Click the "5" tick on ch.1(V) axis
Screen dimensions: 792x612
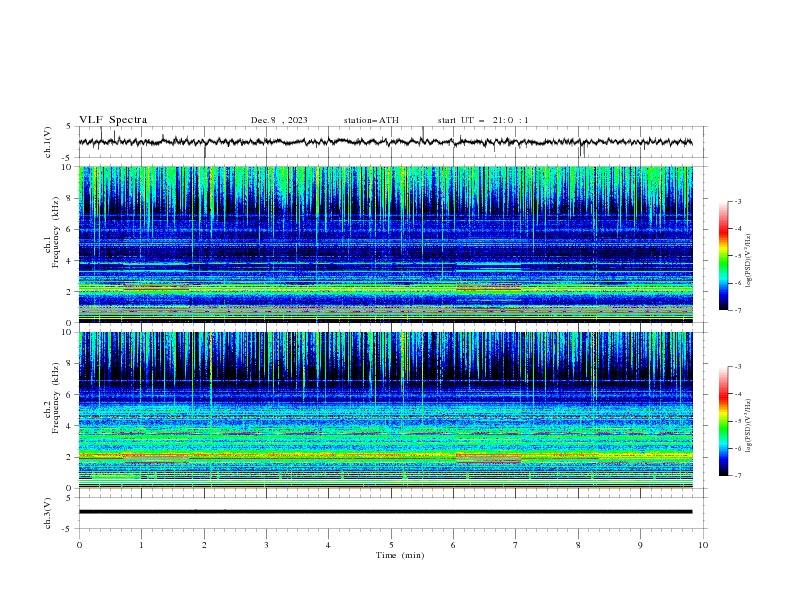coord(68,127)
